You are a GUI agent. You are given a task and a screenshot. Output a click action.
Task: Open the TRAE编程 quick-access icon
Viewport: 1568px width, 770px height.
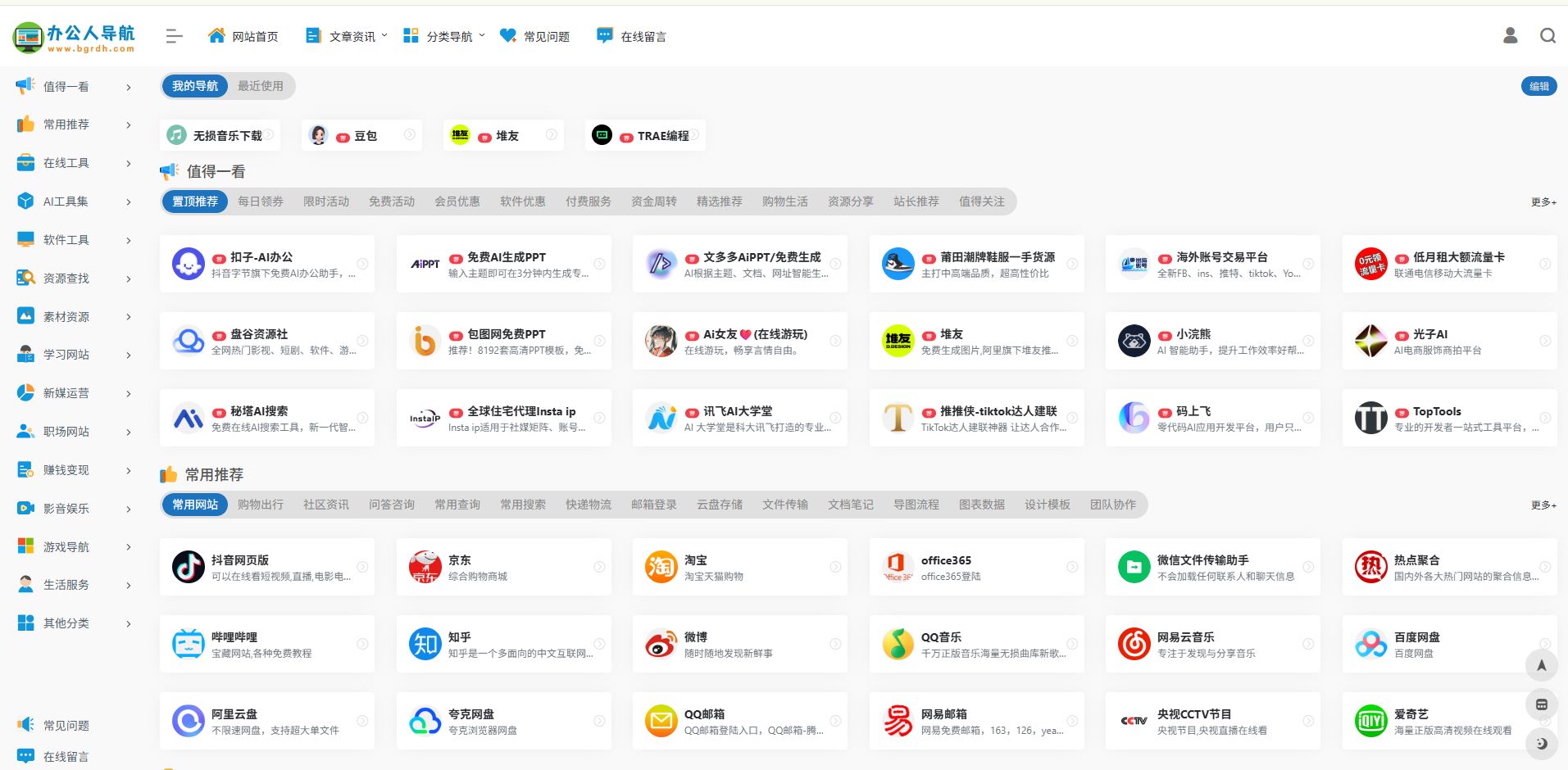[x=602, y=135]
